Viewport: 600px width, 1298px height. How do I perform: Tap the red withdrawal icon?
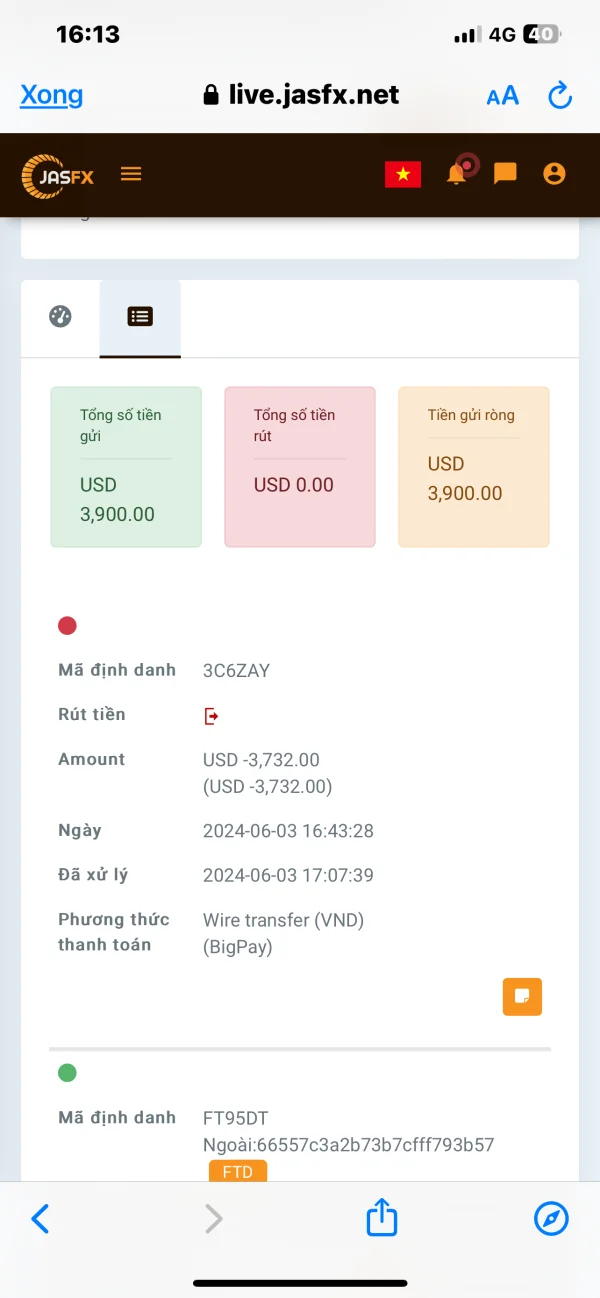211,716
